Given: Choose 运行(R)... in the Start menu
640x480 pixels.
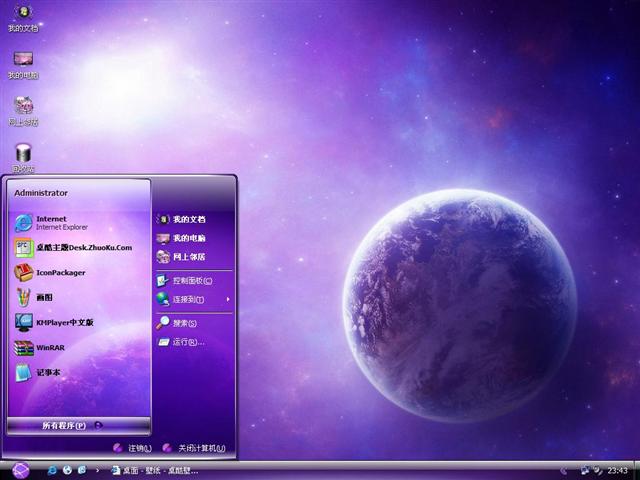Looking at the screenshot, I should [187, 342].
